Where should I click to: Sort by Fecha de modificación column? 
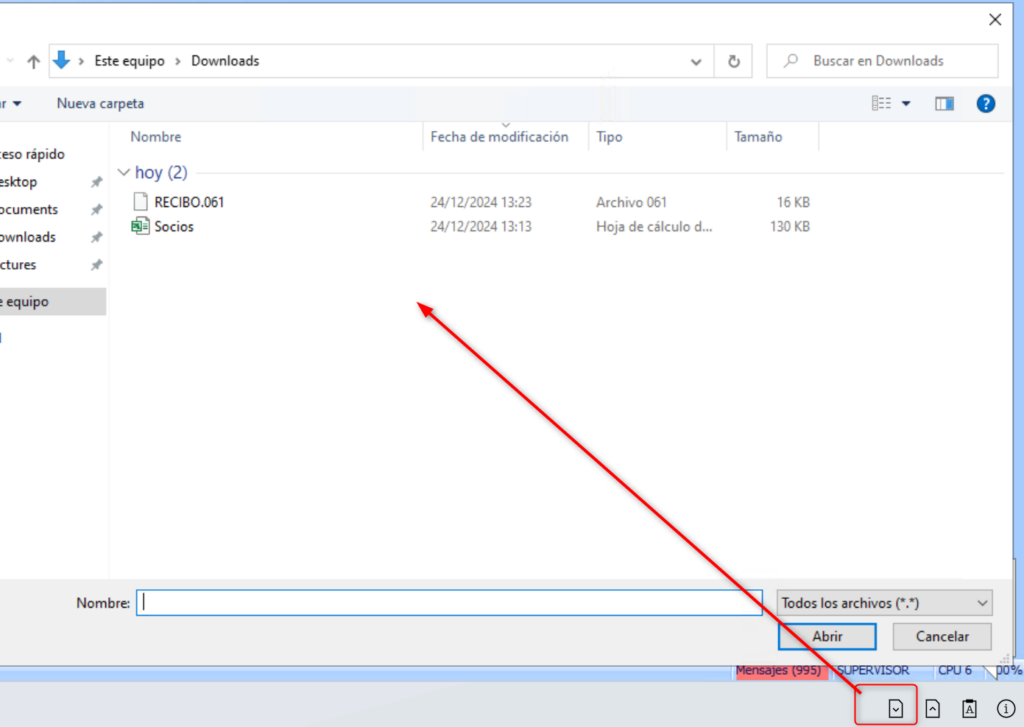tap(499, 137)
